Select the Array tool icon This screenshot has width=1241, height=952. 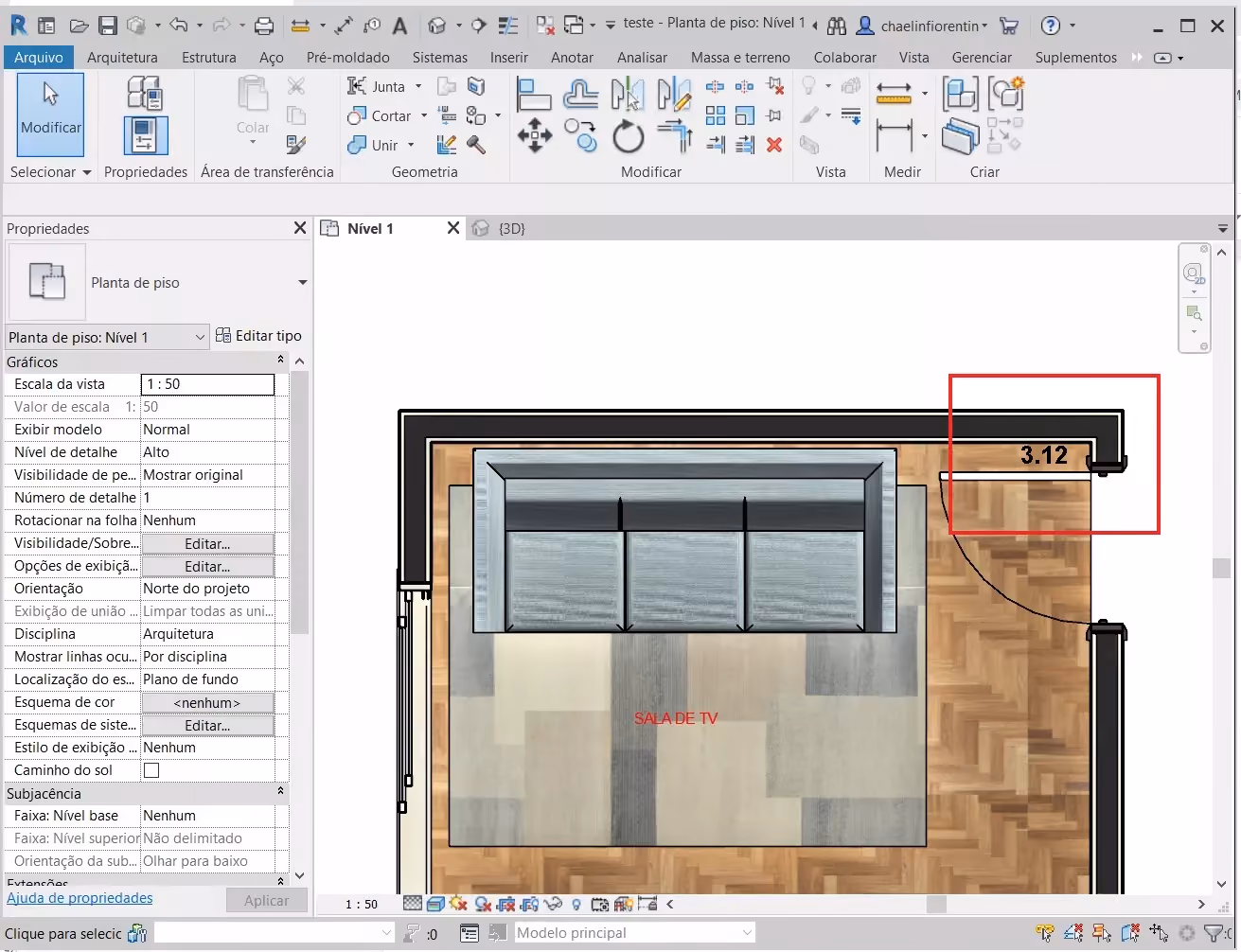(x=716, y=115)
